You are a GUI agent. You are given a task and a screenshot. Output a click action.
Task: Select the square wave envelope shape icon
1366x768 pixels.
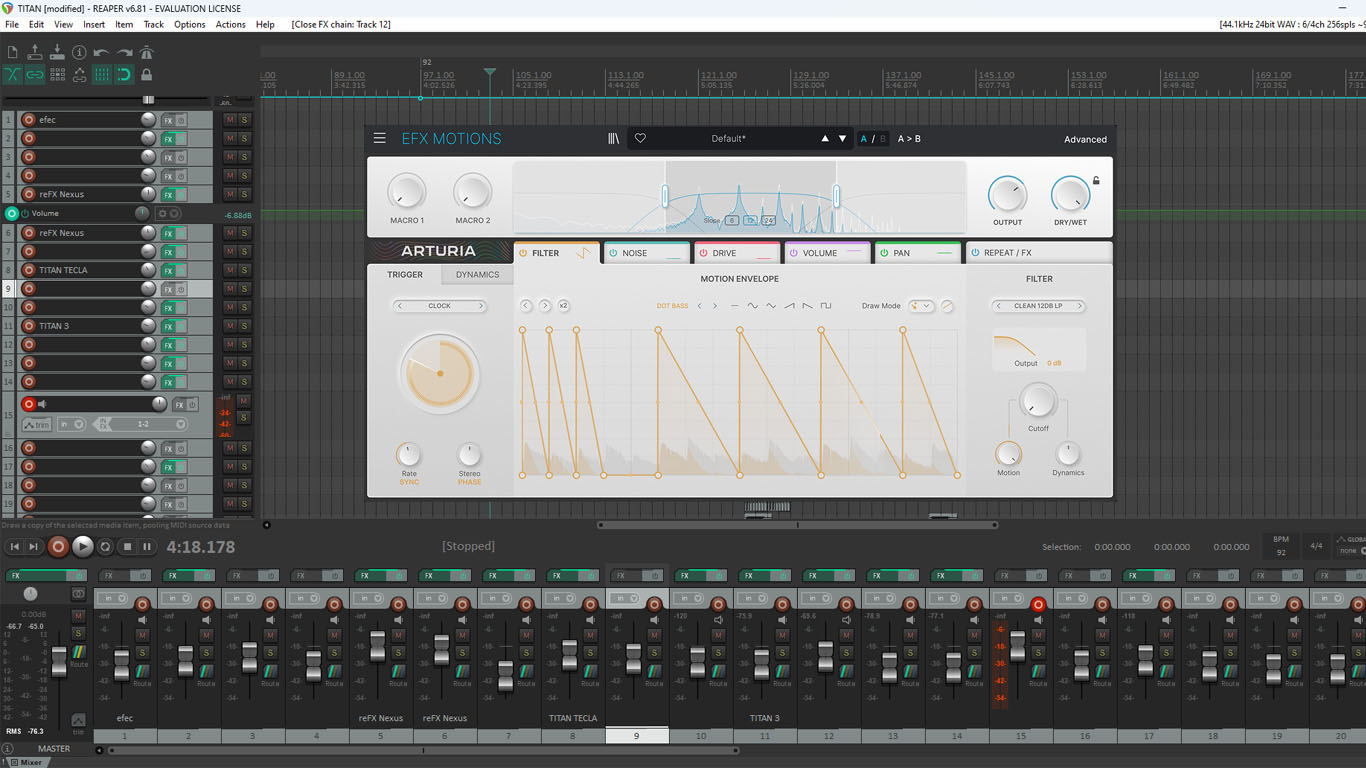click(826, 306)
